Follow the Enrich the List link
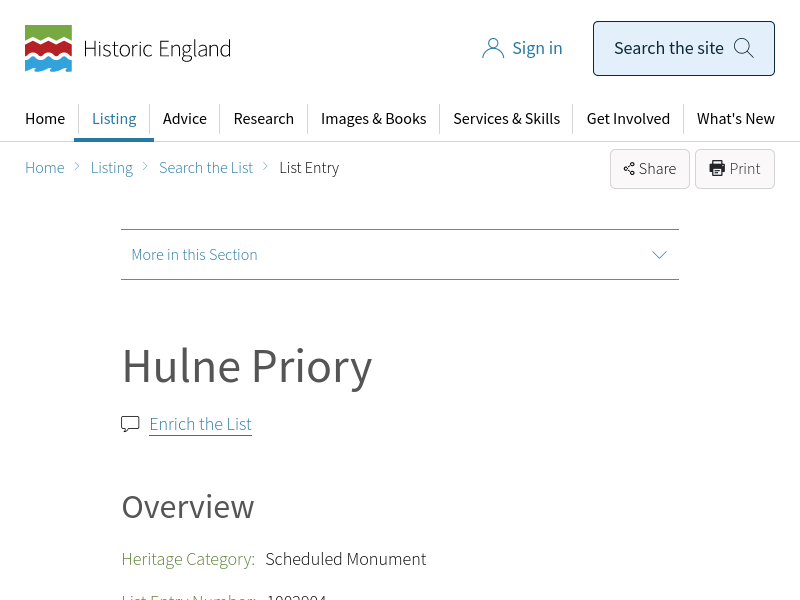The height and width of the screenshot is (600, 800). point(200,424)
